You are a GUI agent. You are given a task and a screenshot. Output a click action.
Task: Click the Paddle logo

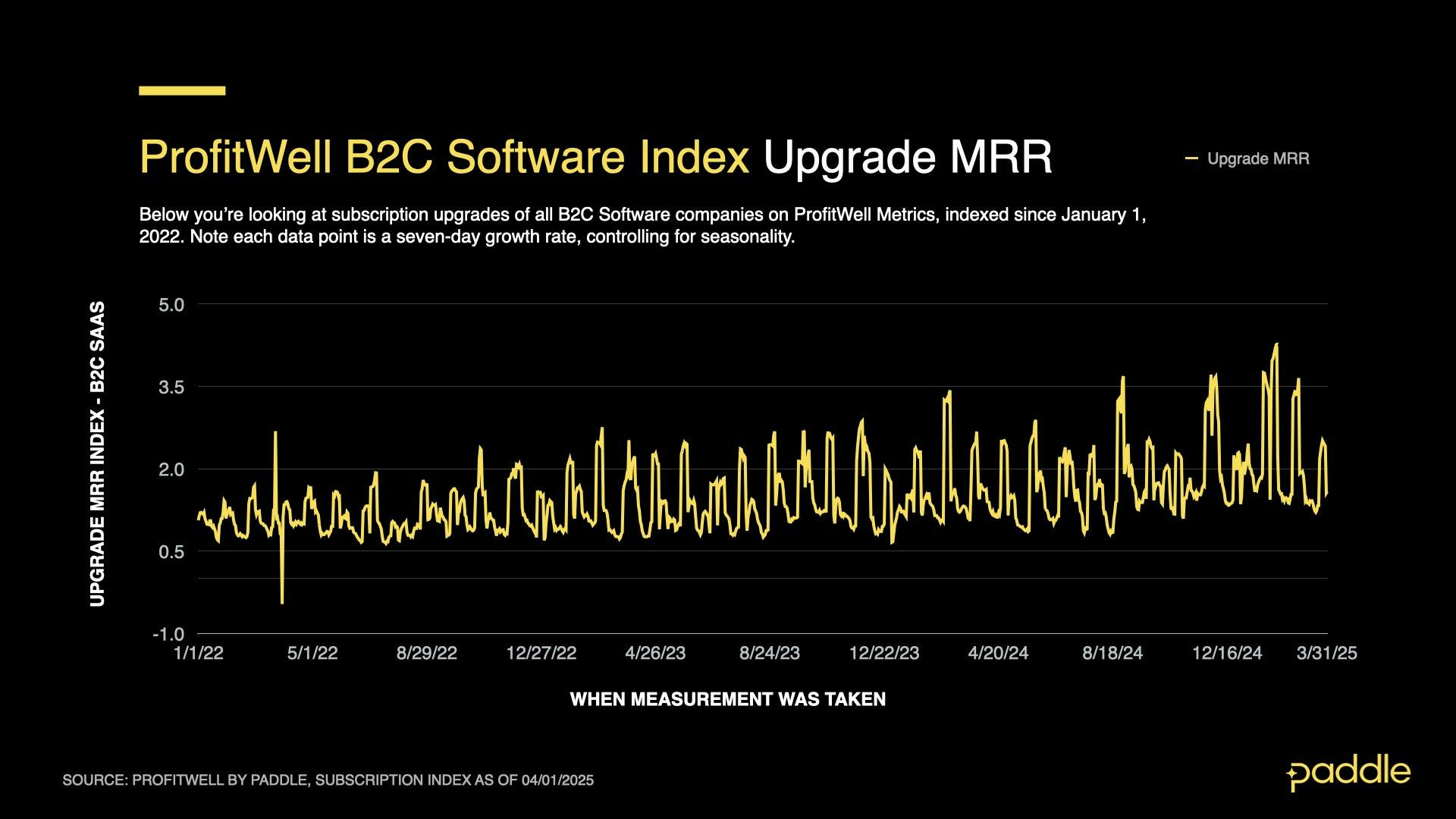click(1348, 773)
